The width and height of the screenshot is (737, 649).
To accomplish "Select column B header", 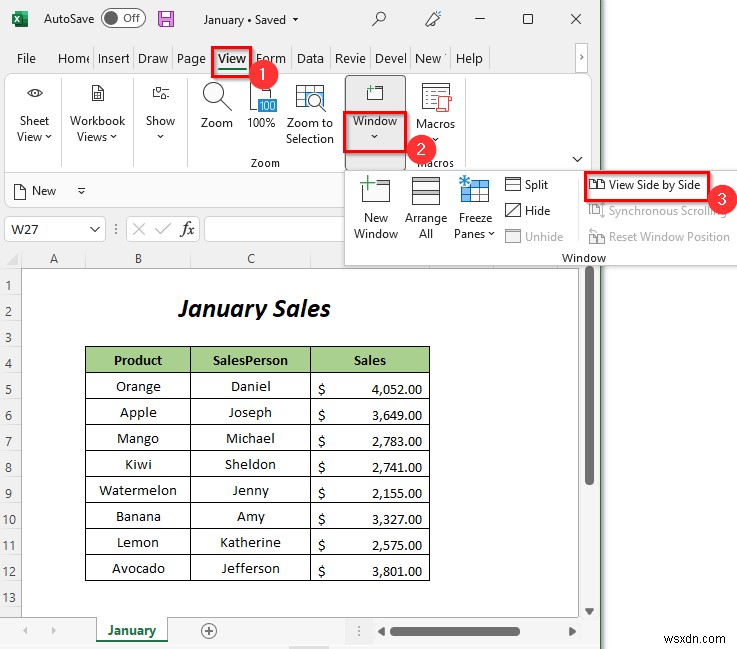I will coord(138,258).
